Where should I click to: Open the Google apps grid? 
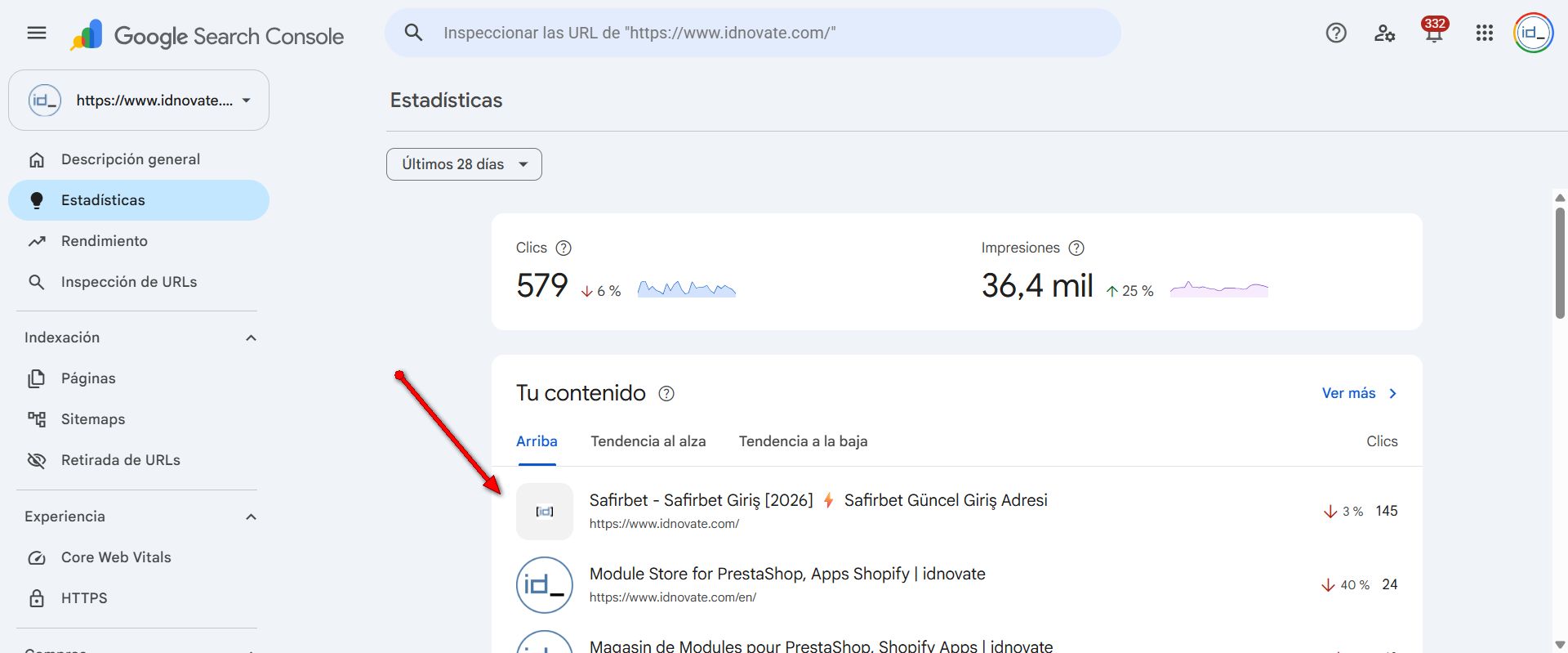click(x=1485, y=34)
